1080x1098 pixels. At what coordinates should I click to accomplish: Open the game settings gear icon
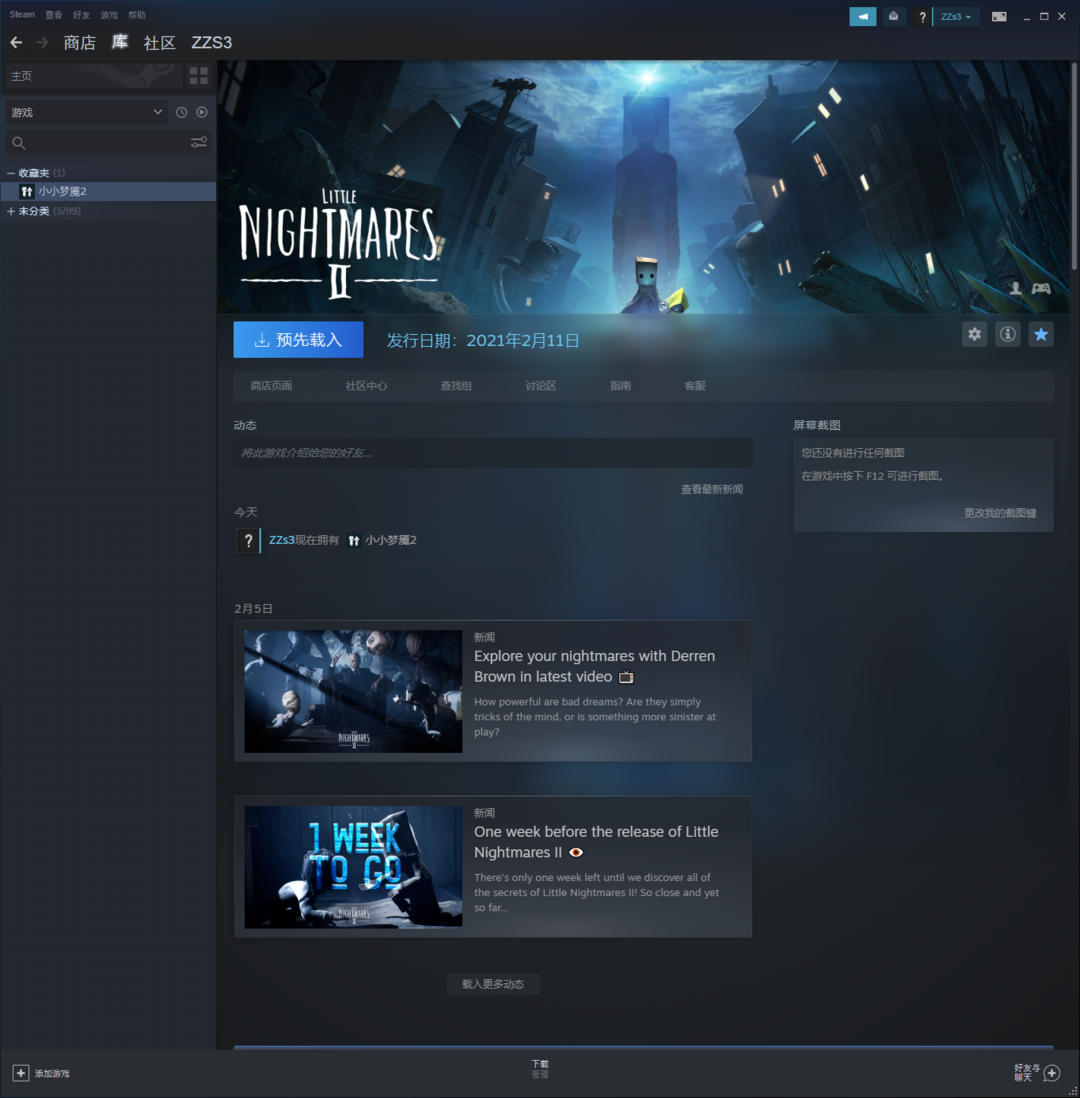pos(975,335)
